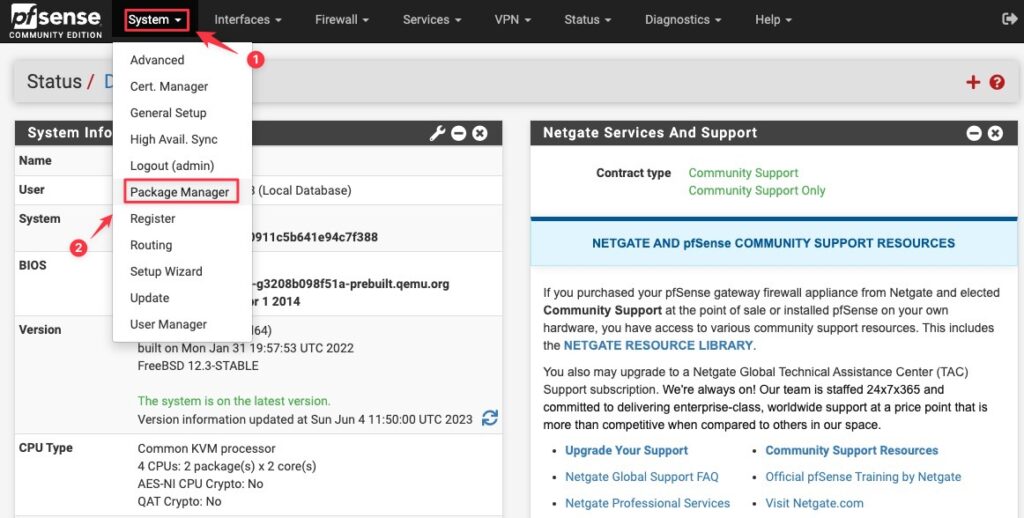
Task: Select Update in the System menu
Action: click(x=150, y=298)
